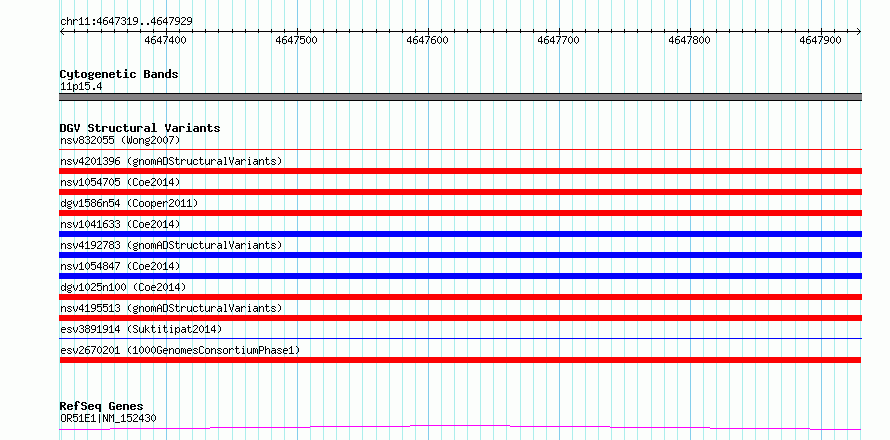
Task: Select the esv2670201 1000Genomes label
Action: pyautogui.click(x=180, y=350)
